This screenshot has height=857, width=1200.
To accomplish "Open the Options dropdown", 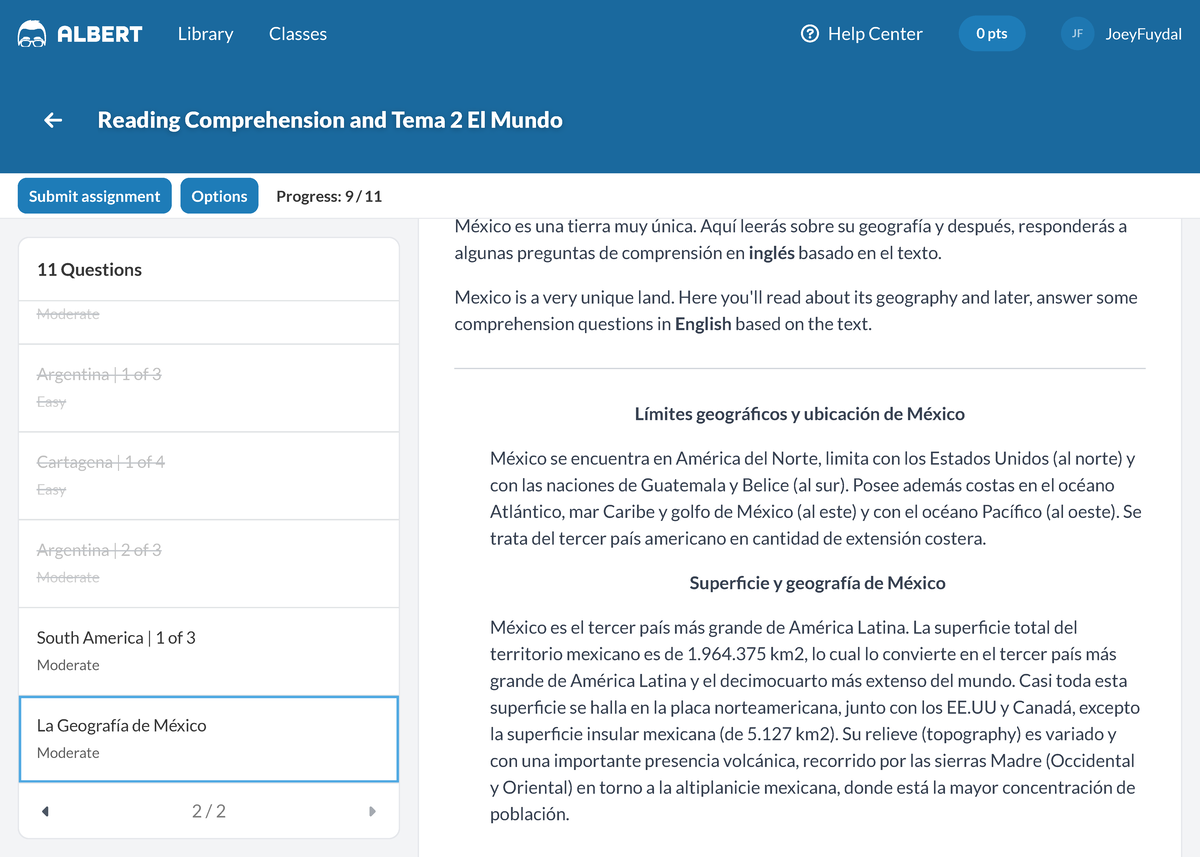I will point(219,196).
